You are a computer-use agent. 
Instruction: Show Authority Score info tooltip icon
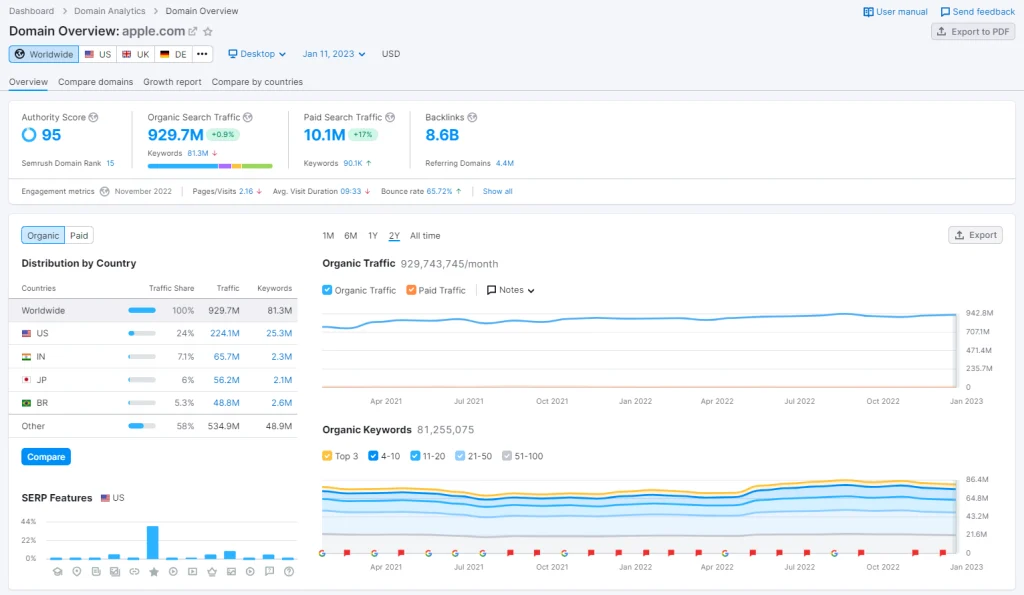point(93,118)
